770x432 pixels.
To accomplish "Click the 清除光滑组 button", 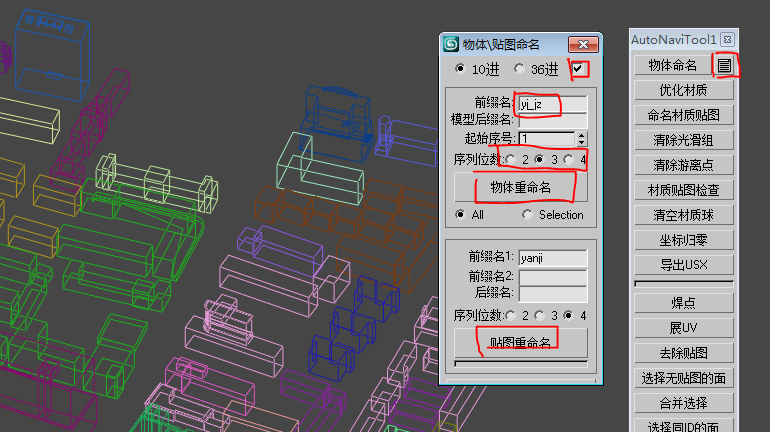I will pyautogui.click(x=684, y=140).
